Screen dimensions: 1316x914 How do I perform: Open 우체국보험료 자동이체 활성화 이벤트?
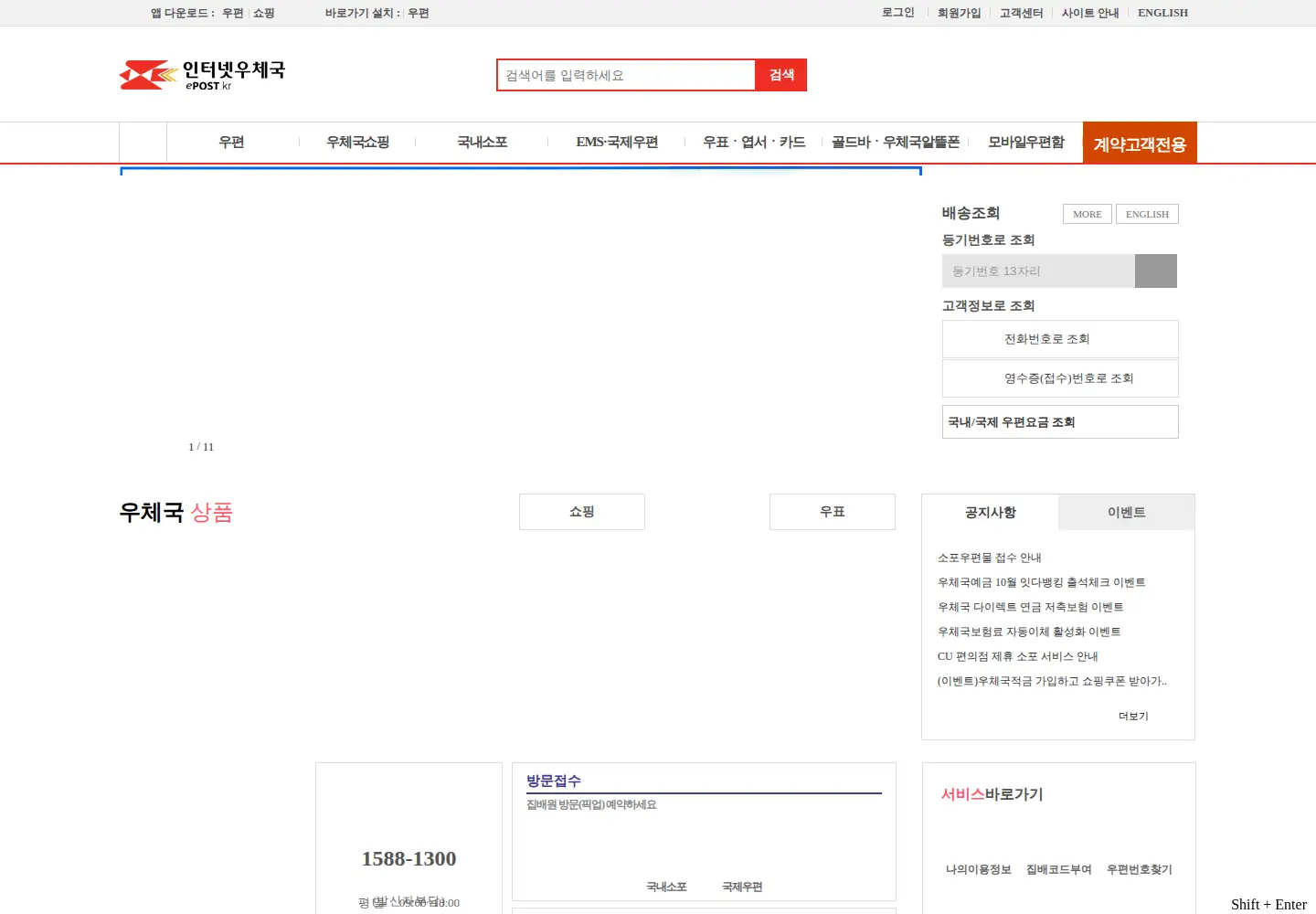point(1029,632)
